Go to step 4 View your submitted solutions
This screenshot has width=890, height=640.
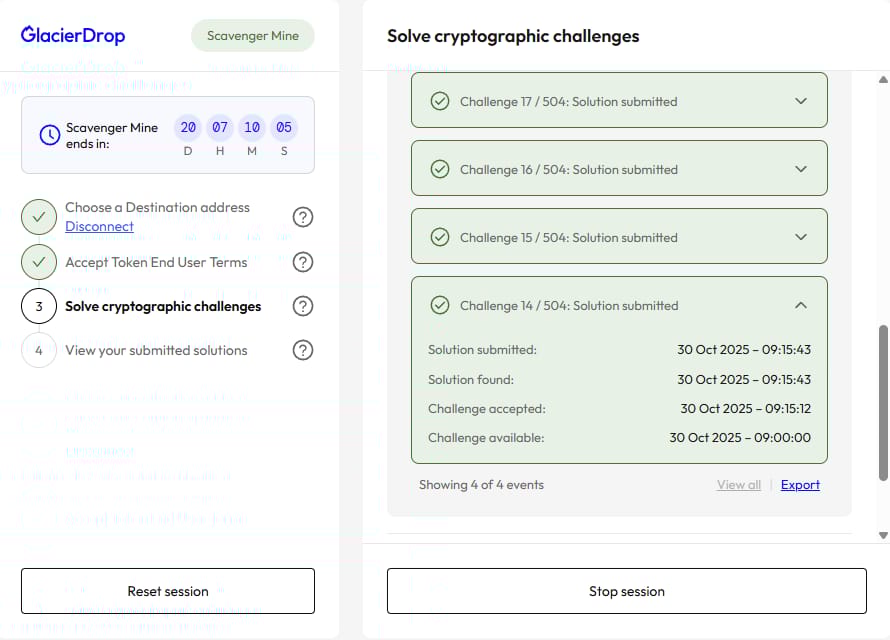[x=156, y=350]
